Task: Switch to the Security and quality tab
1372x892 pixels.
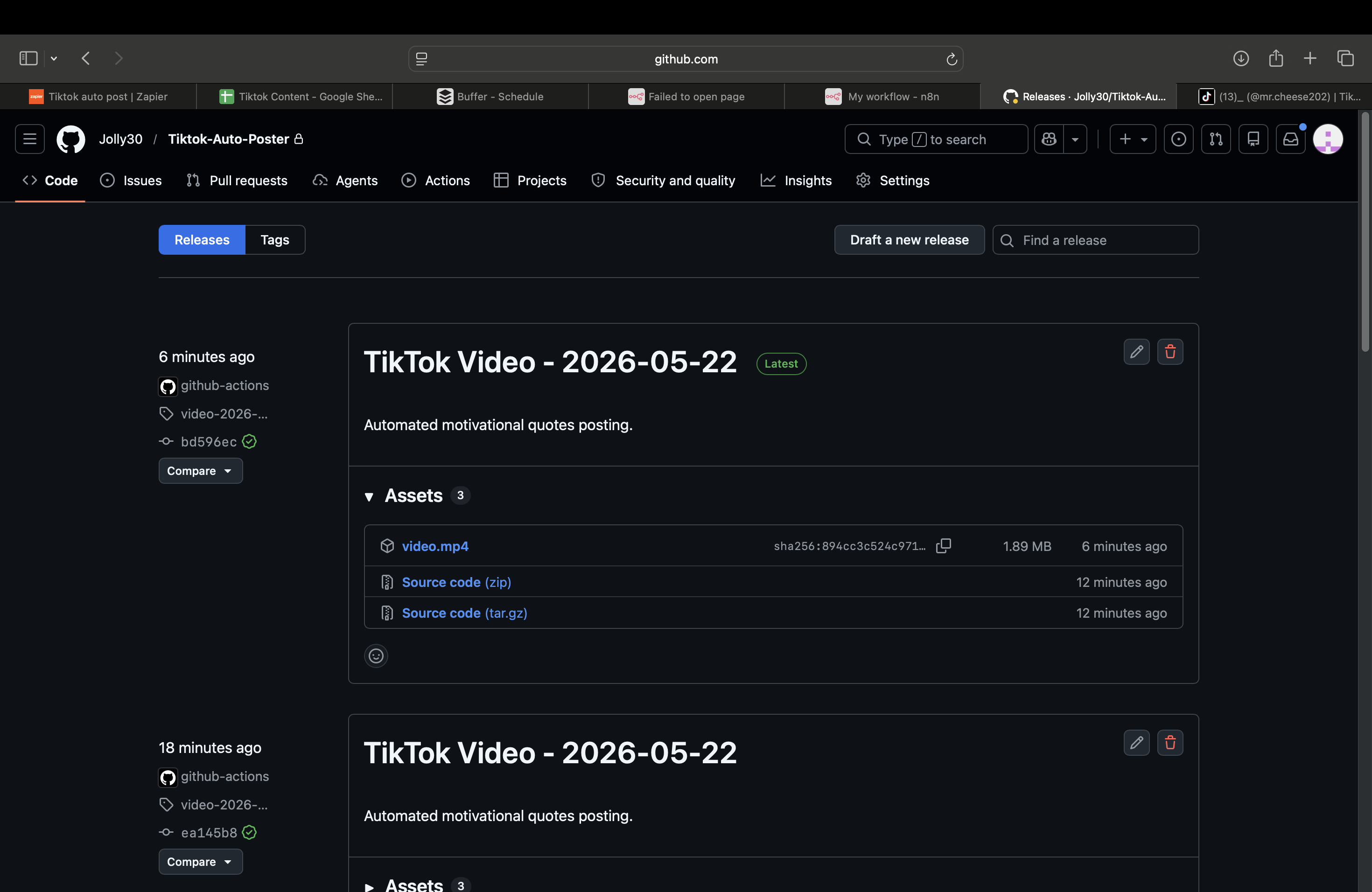Action: [x=663, y=181]
